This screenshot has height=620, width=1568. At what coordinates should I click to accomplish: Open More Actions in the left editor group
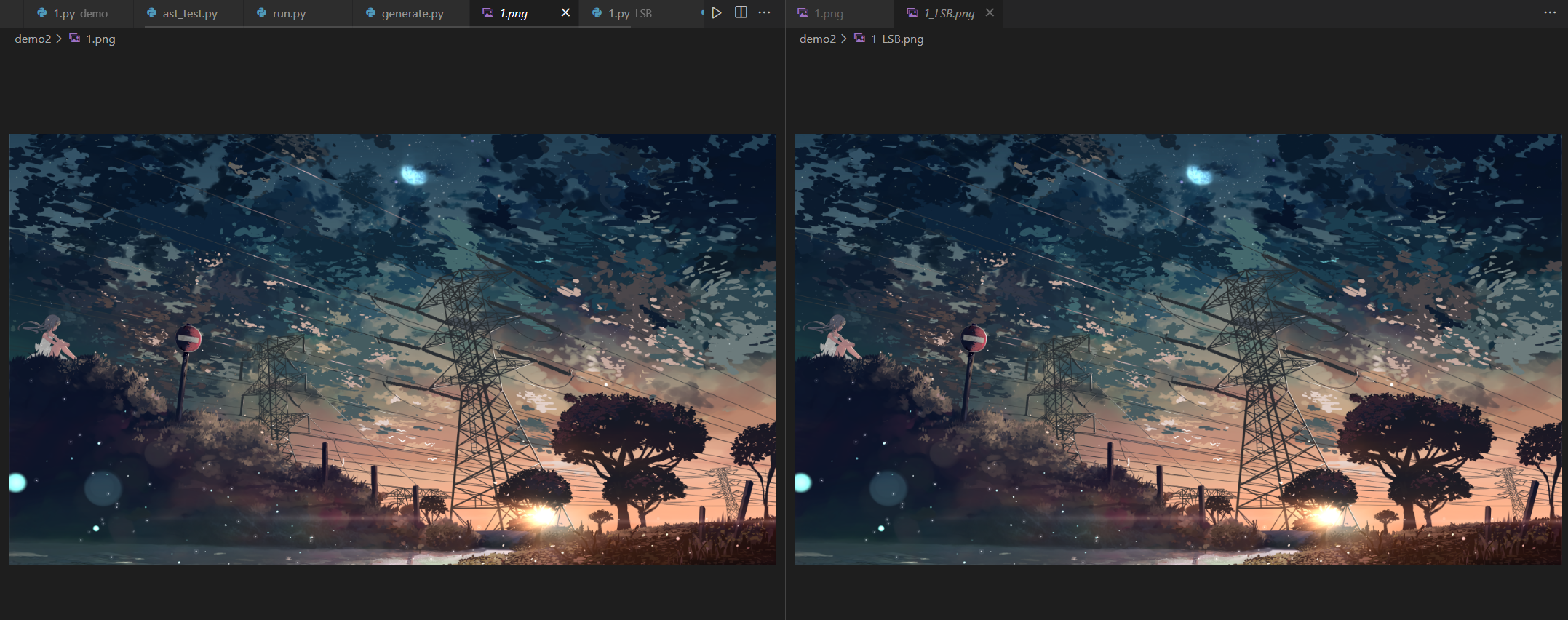point(764,12)
